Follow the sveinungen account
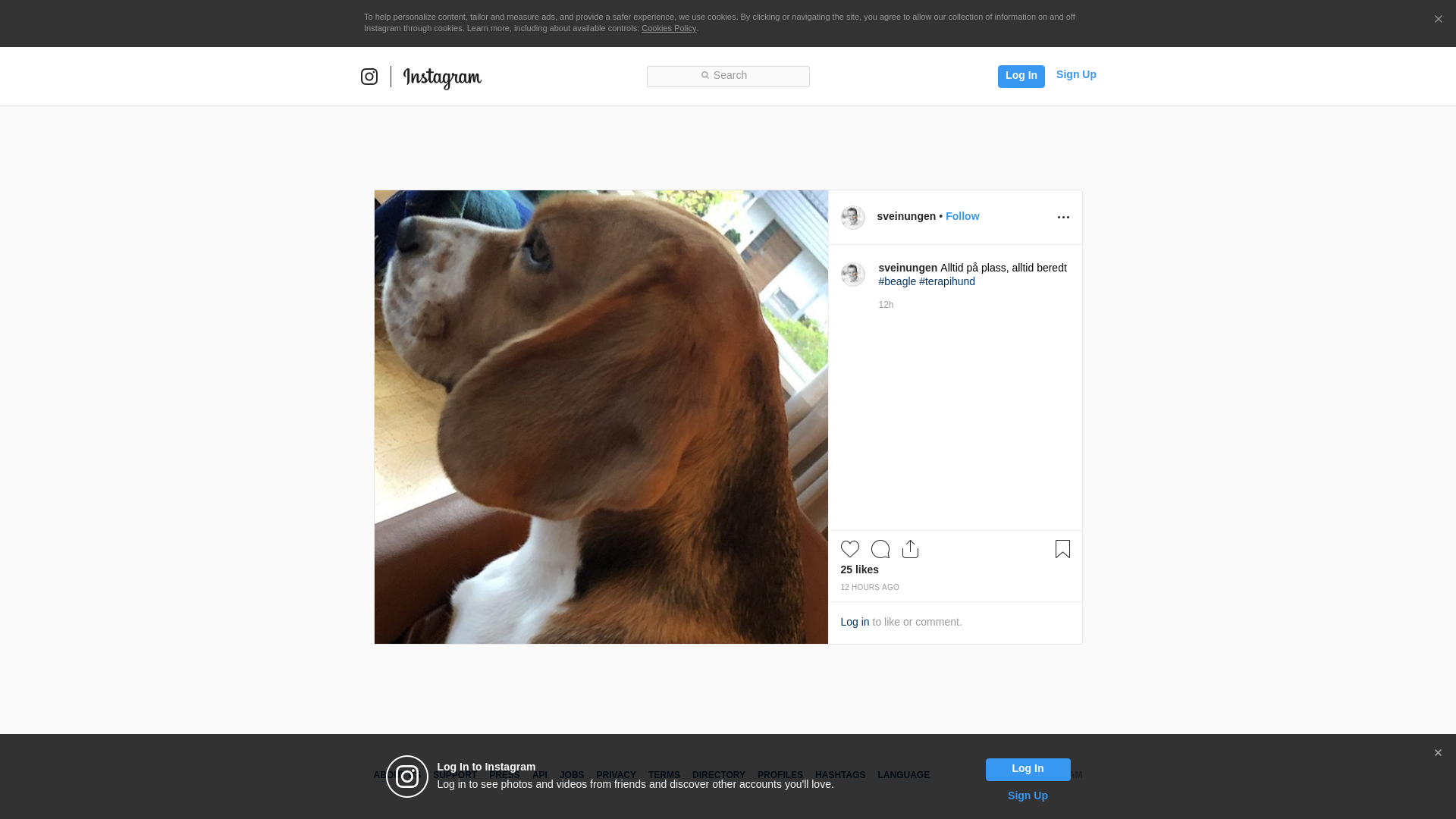This screenshot has height=819, width=1456. [962, 216]
